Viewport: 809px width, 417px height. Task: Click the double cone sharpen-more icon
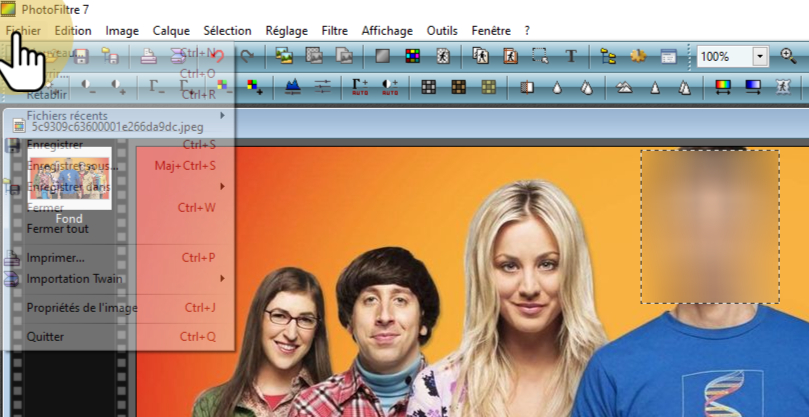click(685, 87)
